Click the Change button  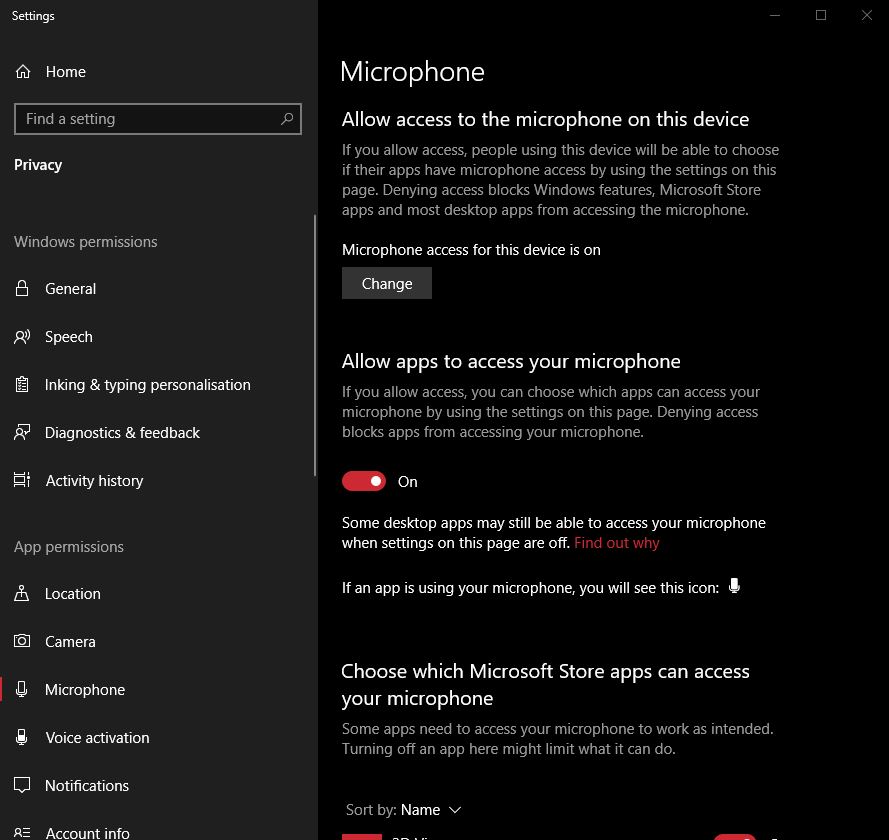pos(387,283)
